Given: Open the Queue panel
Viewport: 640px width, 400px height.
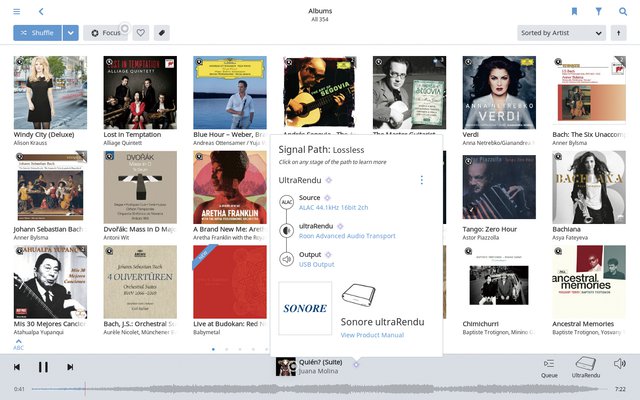Looking at the screenshot, I should pos(549,368).
